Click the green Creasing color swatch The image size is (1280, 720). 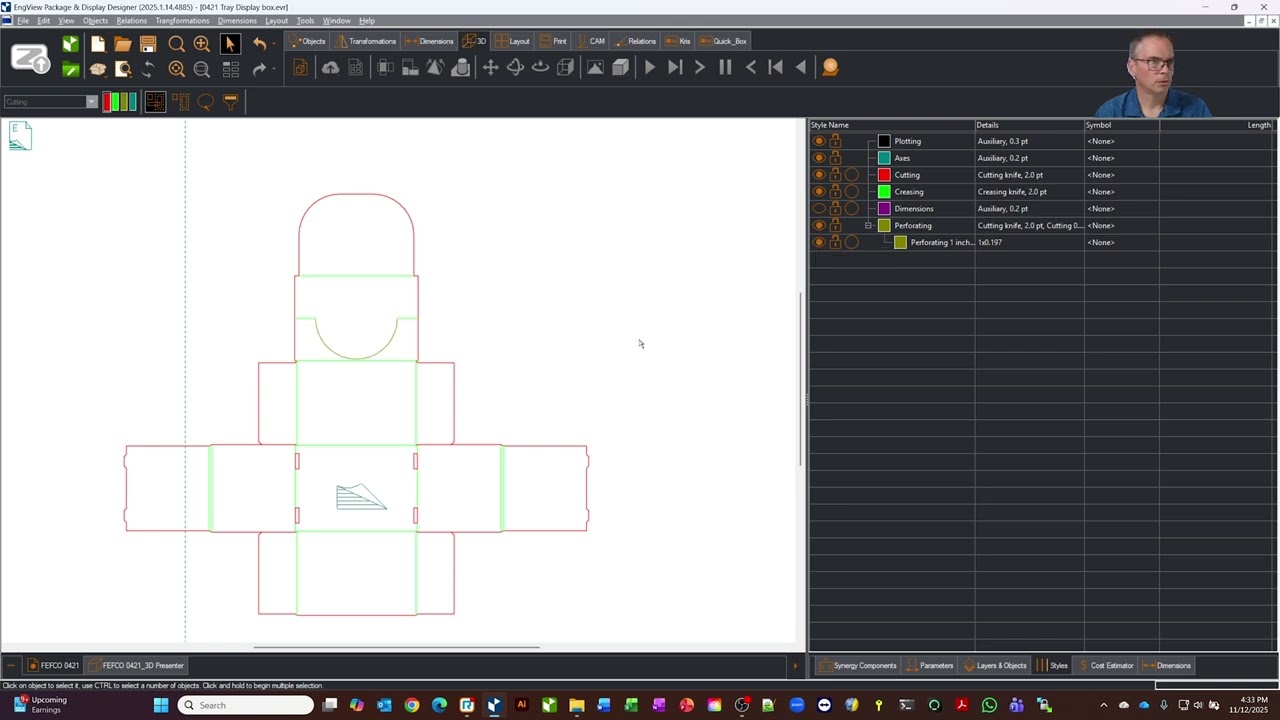pyautogui.click(x=884, y=192)
